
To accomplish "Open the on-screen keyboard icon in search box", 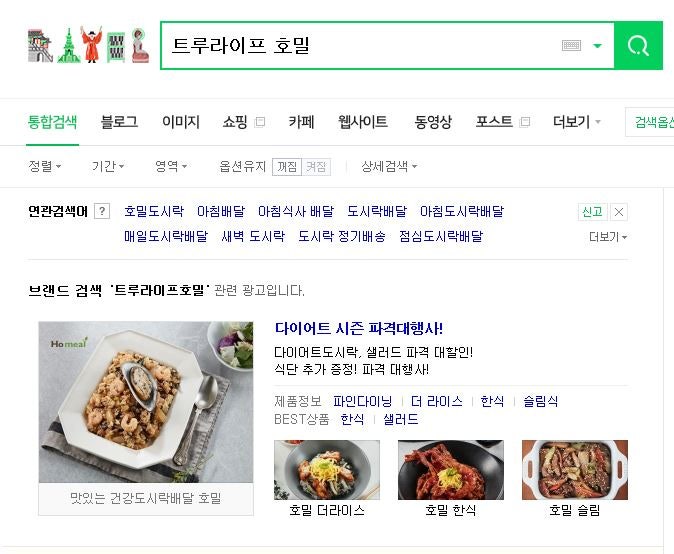I will pyautogui.click(x=571, y=45).
